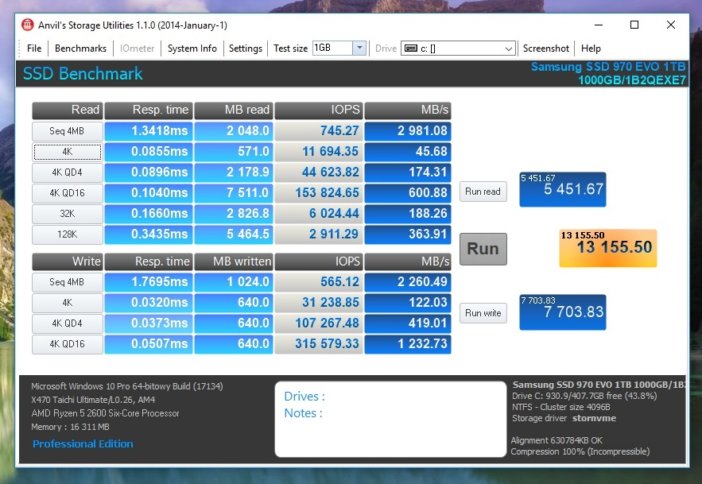This screenshot has width=702, height=484.
Task: Click the Read 32K test button
Action: (x=67, y=214)
